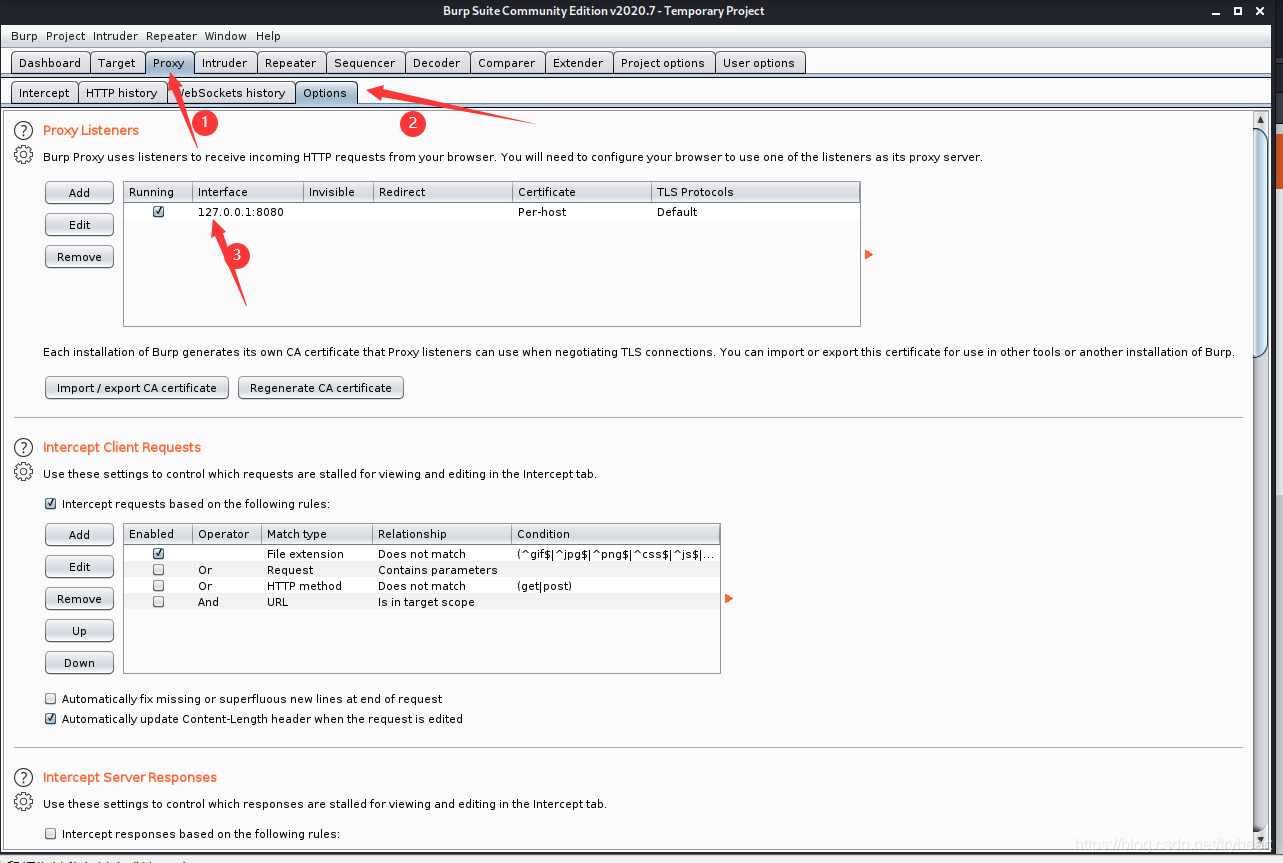This screenshot has width=1283, height=863.
Task: Switch to the Dashboard tab
Action: [x=50, y=63]
